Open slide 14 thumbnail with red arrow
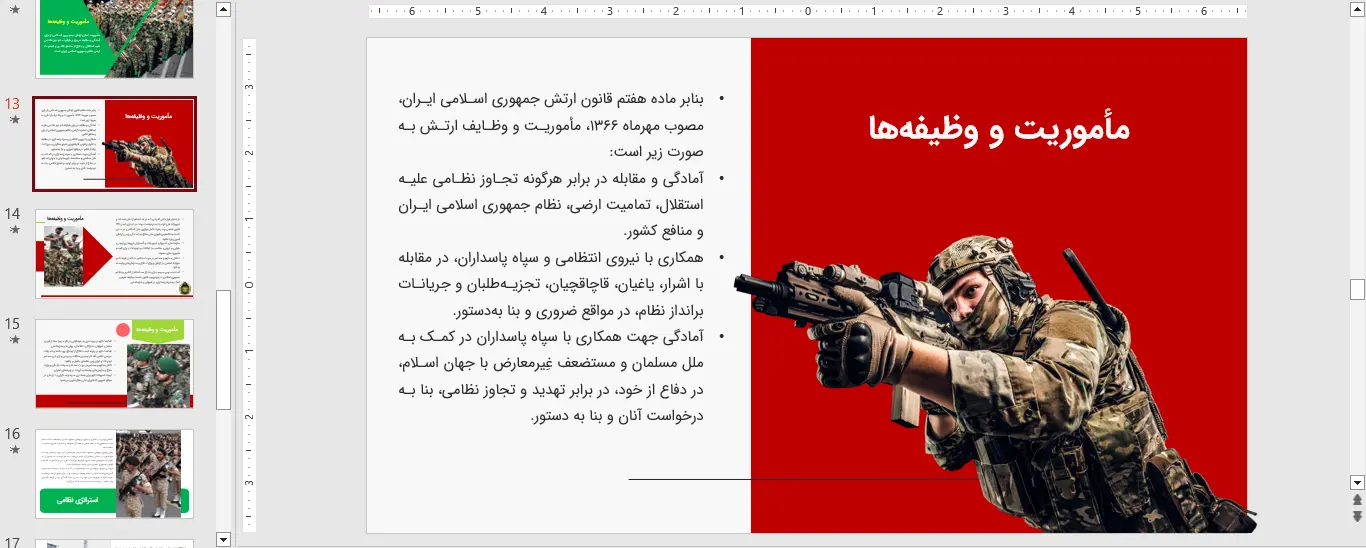The image size is (1366, 548). click(x=115, y=253)
